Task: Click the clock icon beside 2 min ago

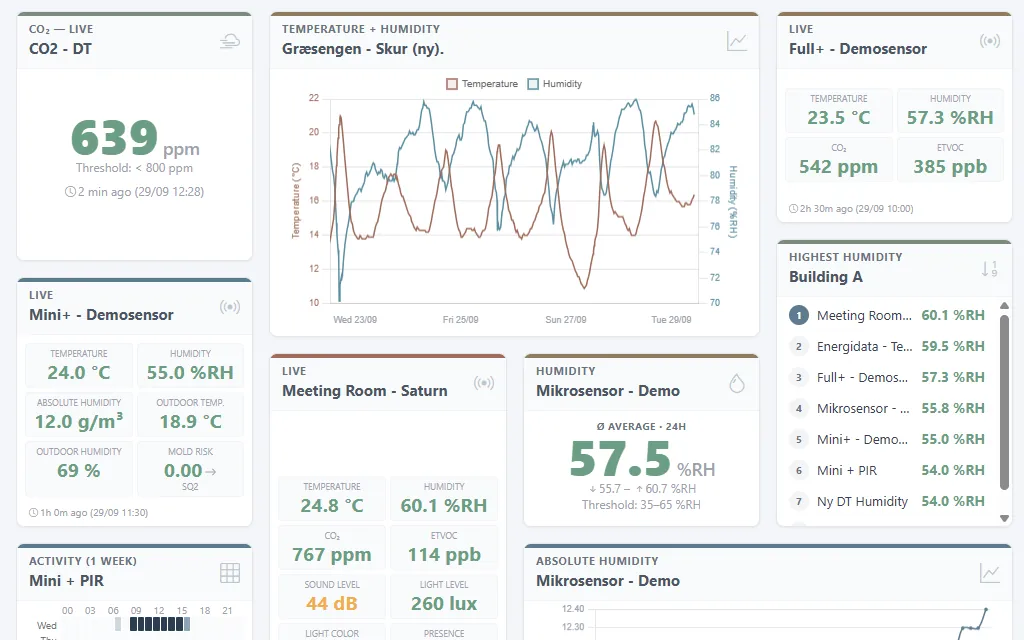Action: point(70,192)
